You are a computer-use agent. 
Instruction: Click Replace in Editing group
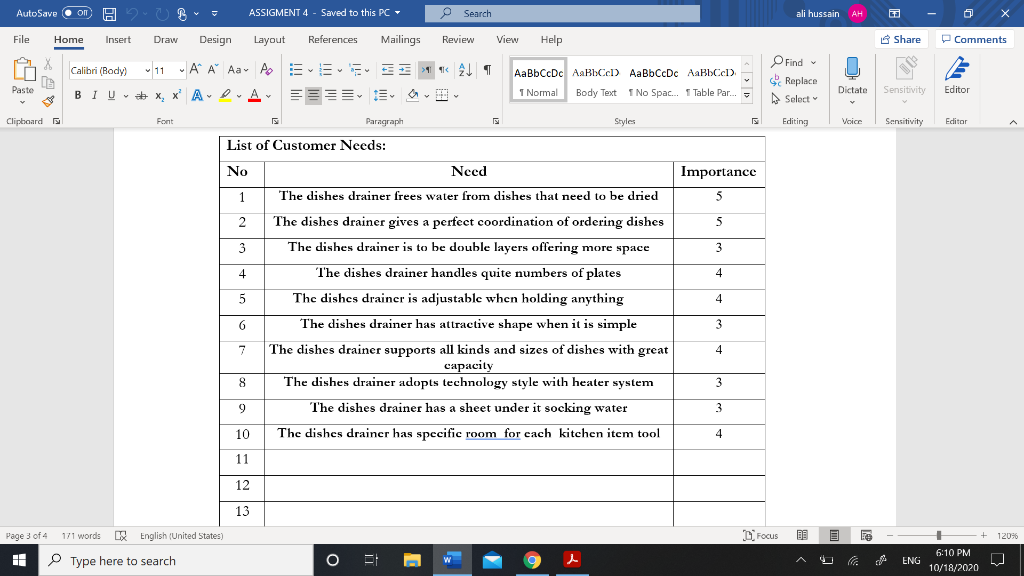793,81
